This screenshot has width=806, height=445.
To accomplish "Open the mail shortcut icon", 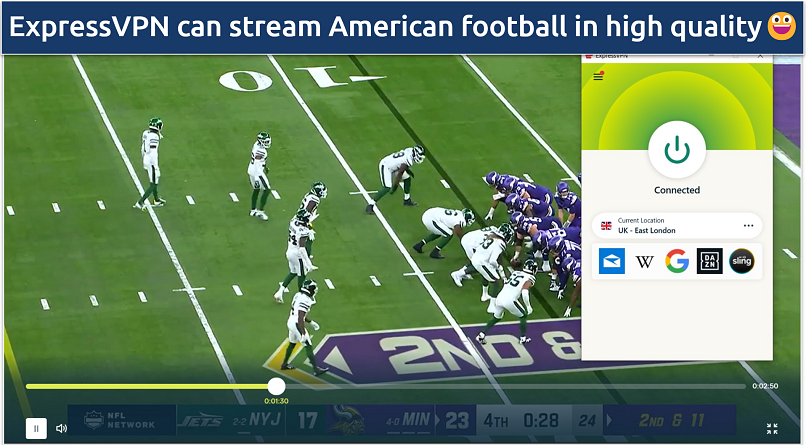I will (x=612, y=261).
